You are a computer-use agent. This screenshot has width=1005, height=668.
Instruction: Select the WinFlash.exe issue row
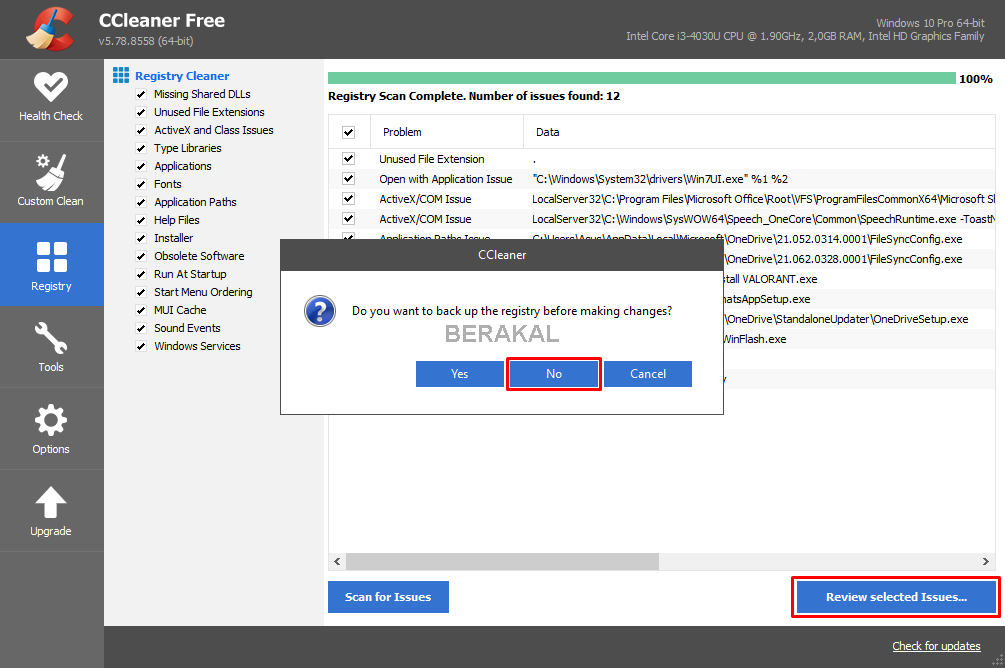[859, 338]
